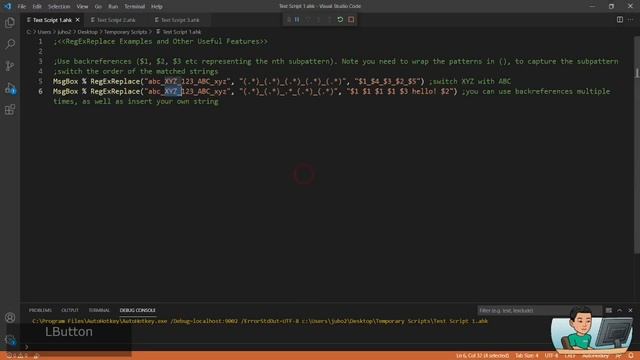Maximize the bottom panel size

[x=620, y=310]
